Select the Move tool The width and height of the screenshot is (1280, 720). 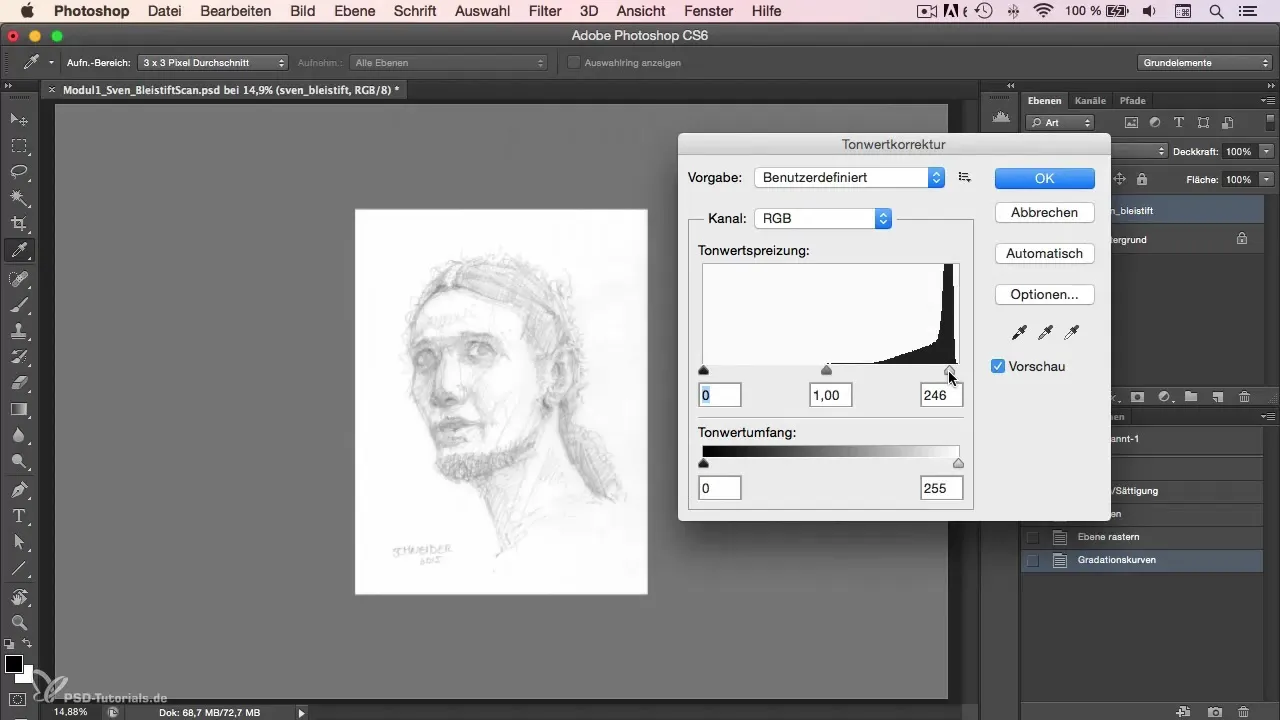tap(18, 119)
